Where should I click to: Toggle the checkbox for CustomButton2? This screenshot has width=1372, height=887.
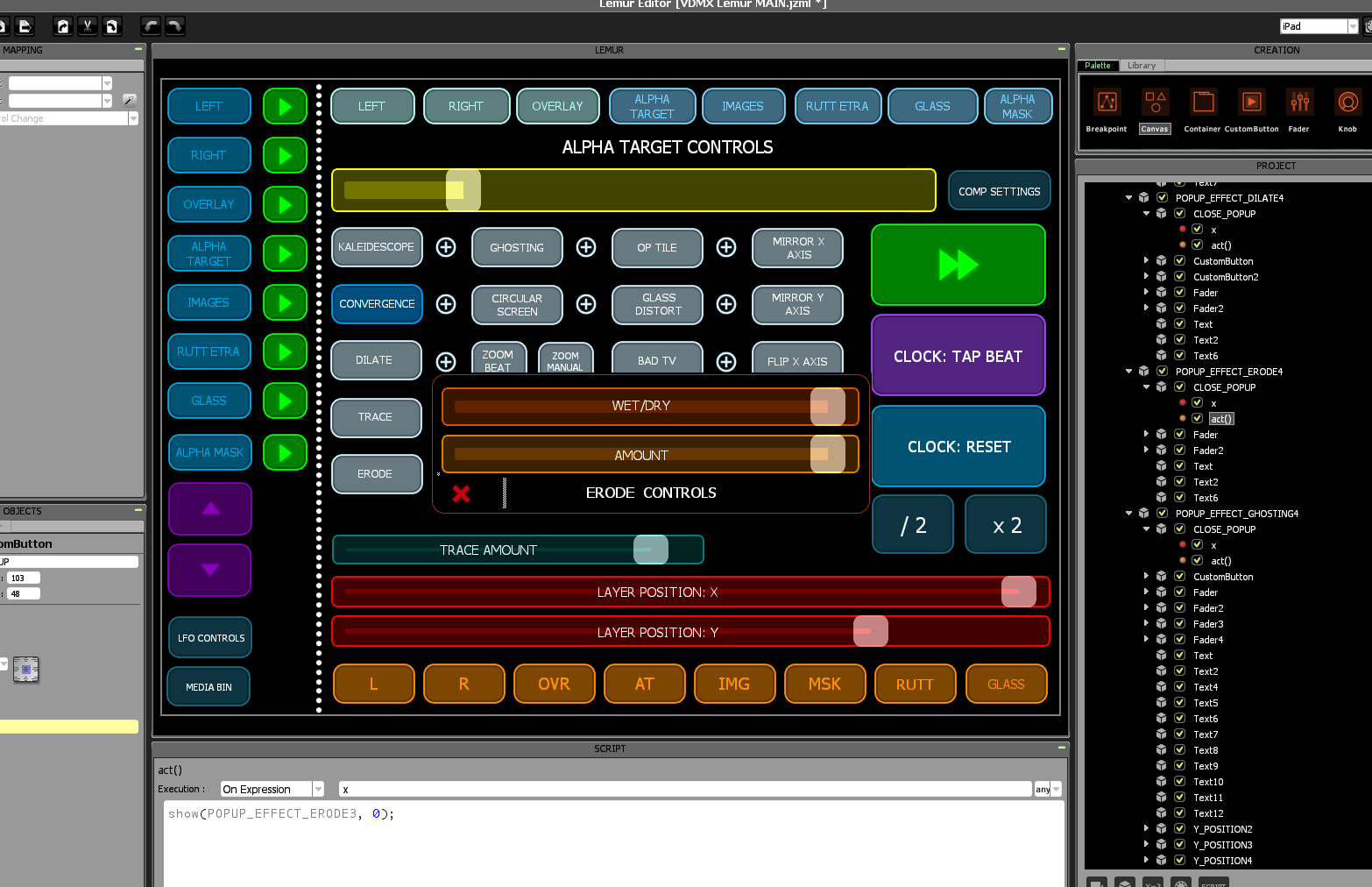[x=1179, y=277]
